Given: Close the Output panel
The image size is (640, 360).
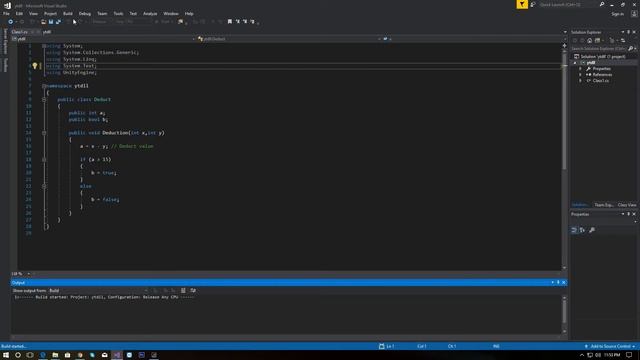Looking at the screenshot, I should point(564,282).
